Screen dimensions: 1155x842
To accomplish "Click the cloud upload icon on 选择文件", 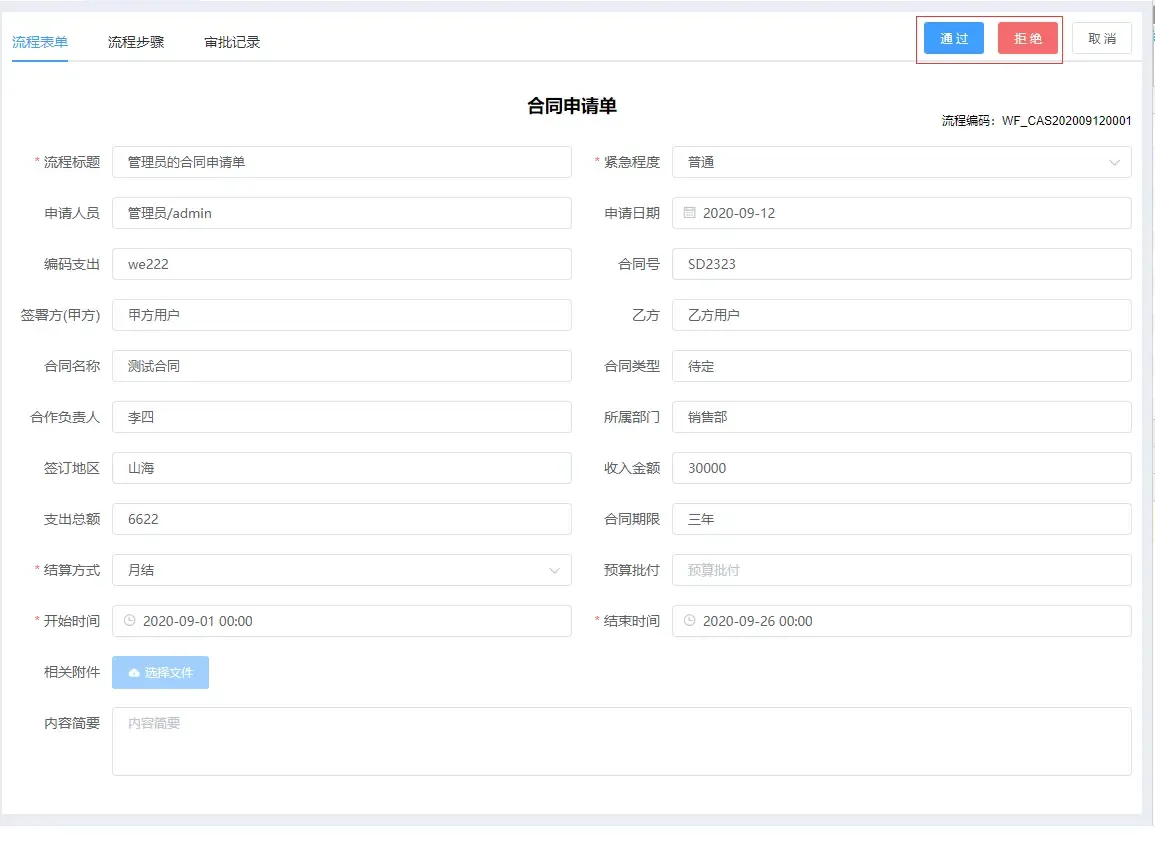I will pyautogui.click(x=136, y=672).
